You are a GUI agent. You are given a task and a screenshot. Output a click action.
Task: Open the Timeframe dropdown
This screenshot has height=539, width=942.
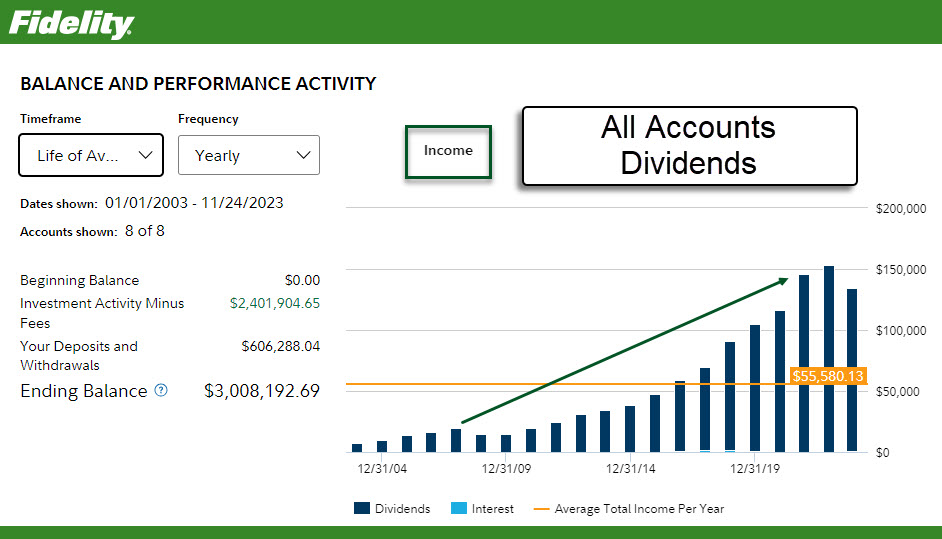pos(90,155)
